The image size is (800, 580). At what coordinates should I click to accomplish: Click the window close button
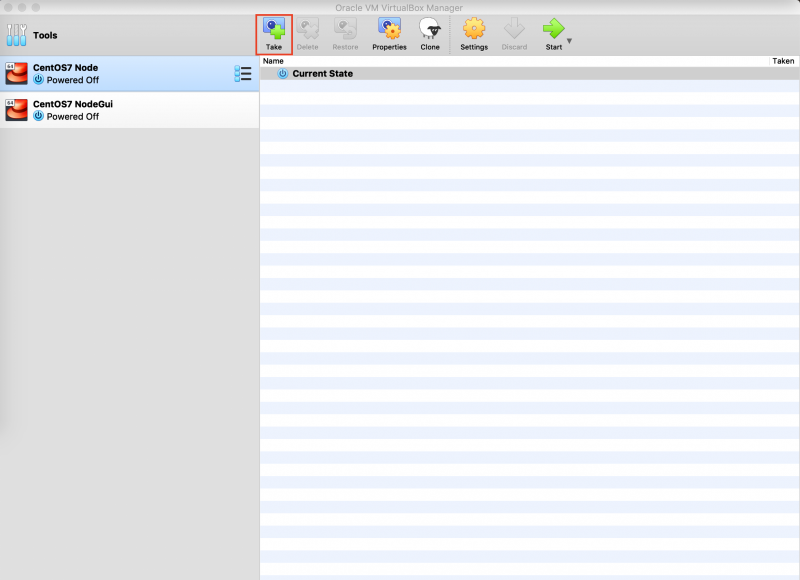[8, 7]
